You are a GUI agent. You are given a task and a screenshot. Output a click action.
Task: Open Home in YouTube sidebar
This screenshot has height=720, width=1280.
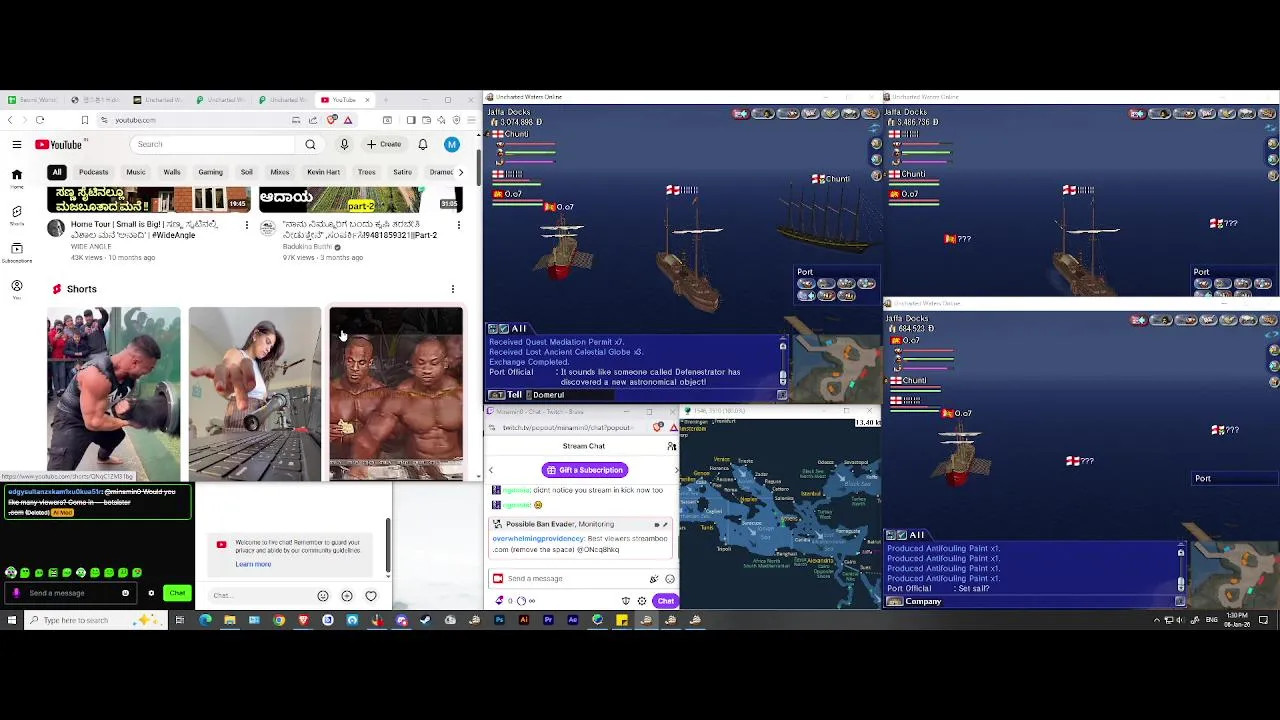17,179
